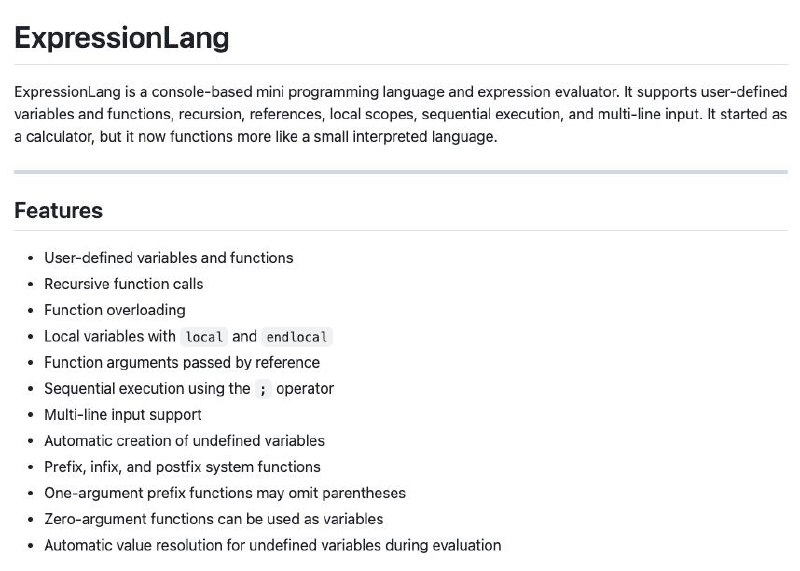Click the Features section heading
Screen dimensions: 800x571
coord(58,211)
